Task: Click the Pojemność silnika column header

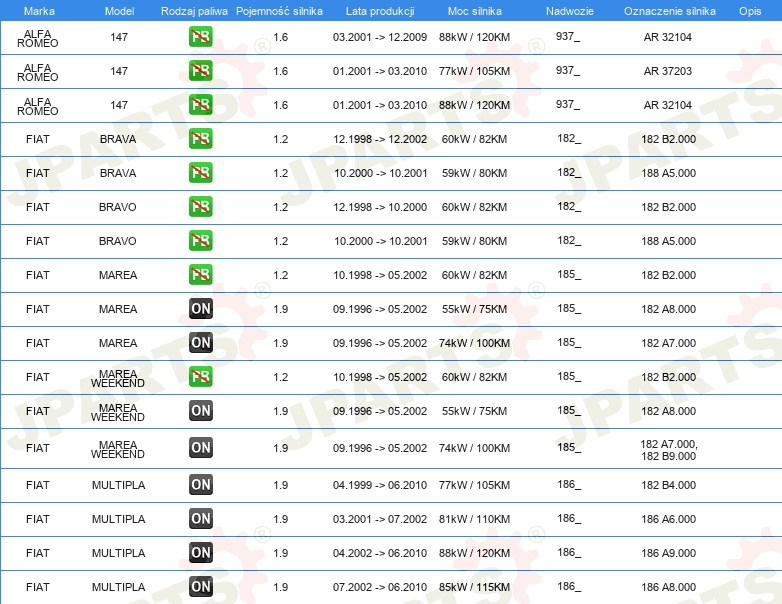Action: (x=279, y=11)
